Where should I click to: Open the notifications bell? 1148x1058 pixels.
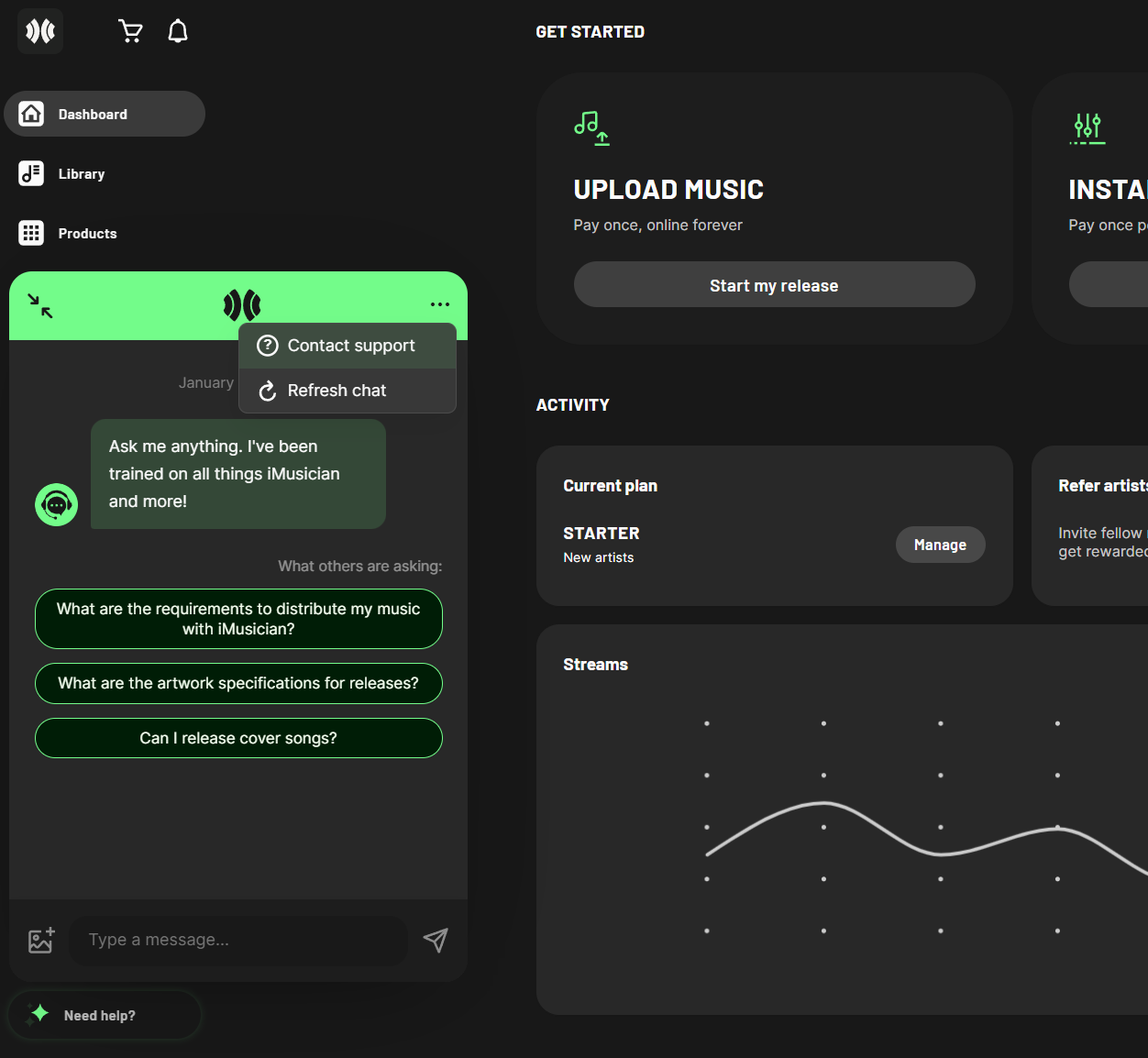coord(178,31)
